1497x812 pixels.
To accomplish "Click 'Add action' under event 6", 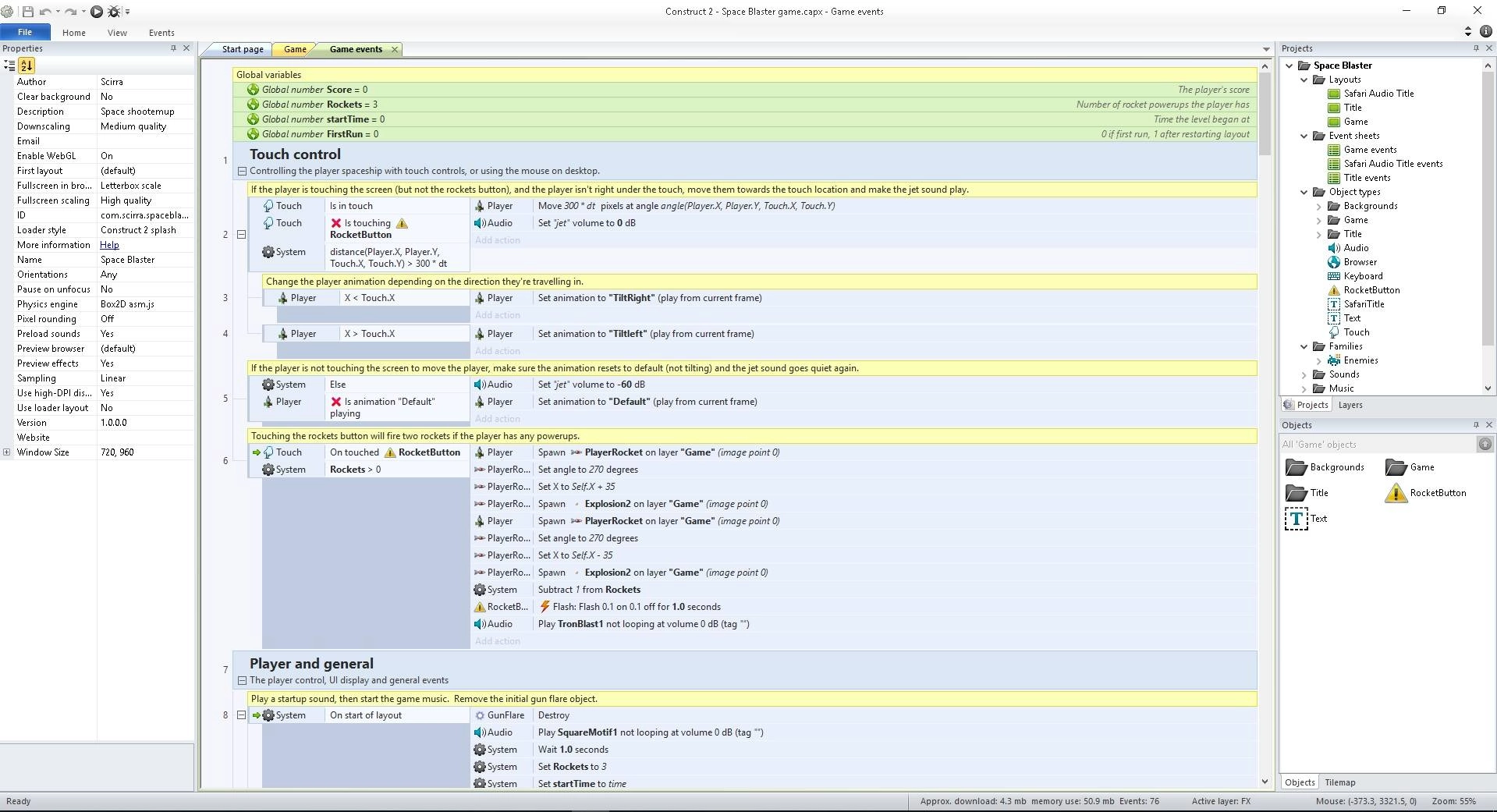I will click(x=498, y=641).
